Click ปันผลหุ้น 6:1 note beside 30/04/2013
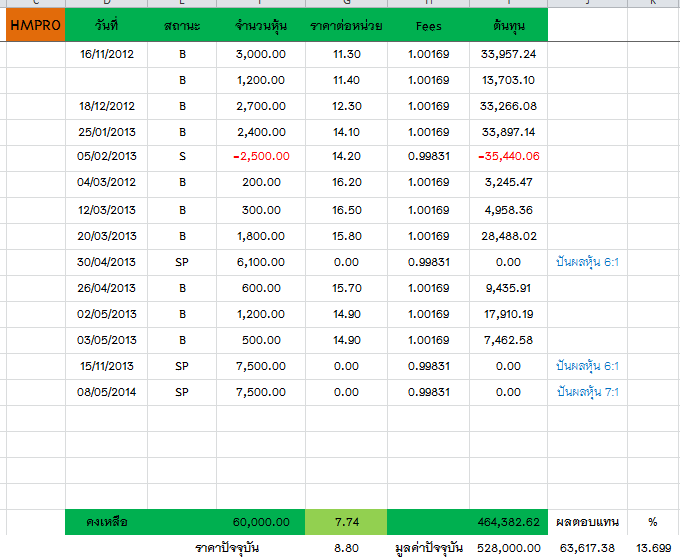680x559 pixels. [587, 262]
